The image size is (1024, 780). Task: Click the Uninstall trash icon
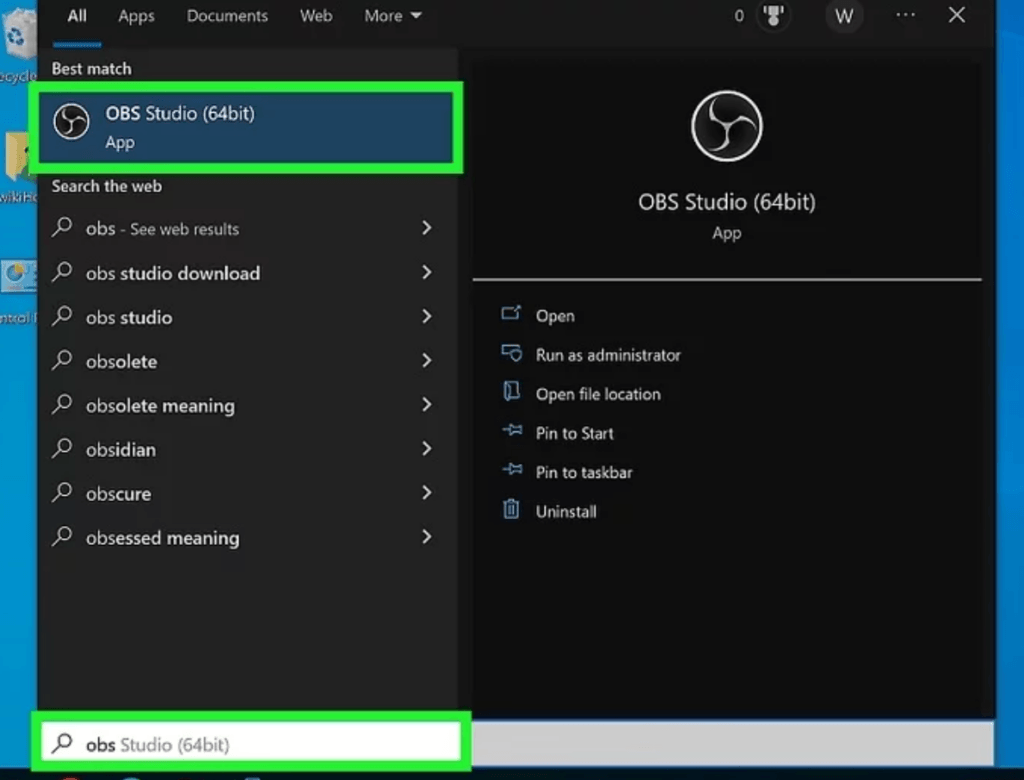511,508
